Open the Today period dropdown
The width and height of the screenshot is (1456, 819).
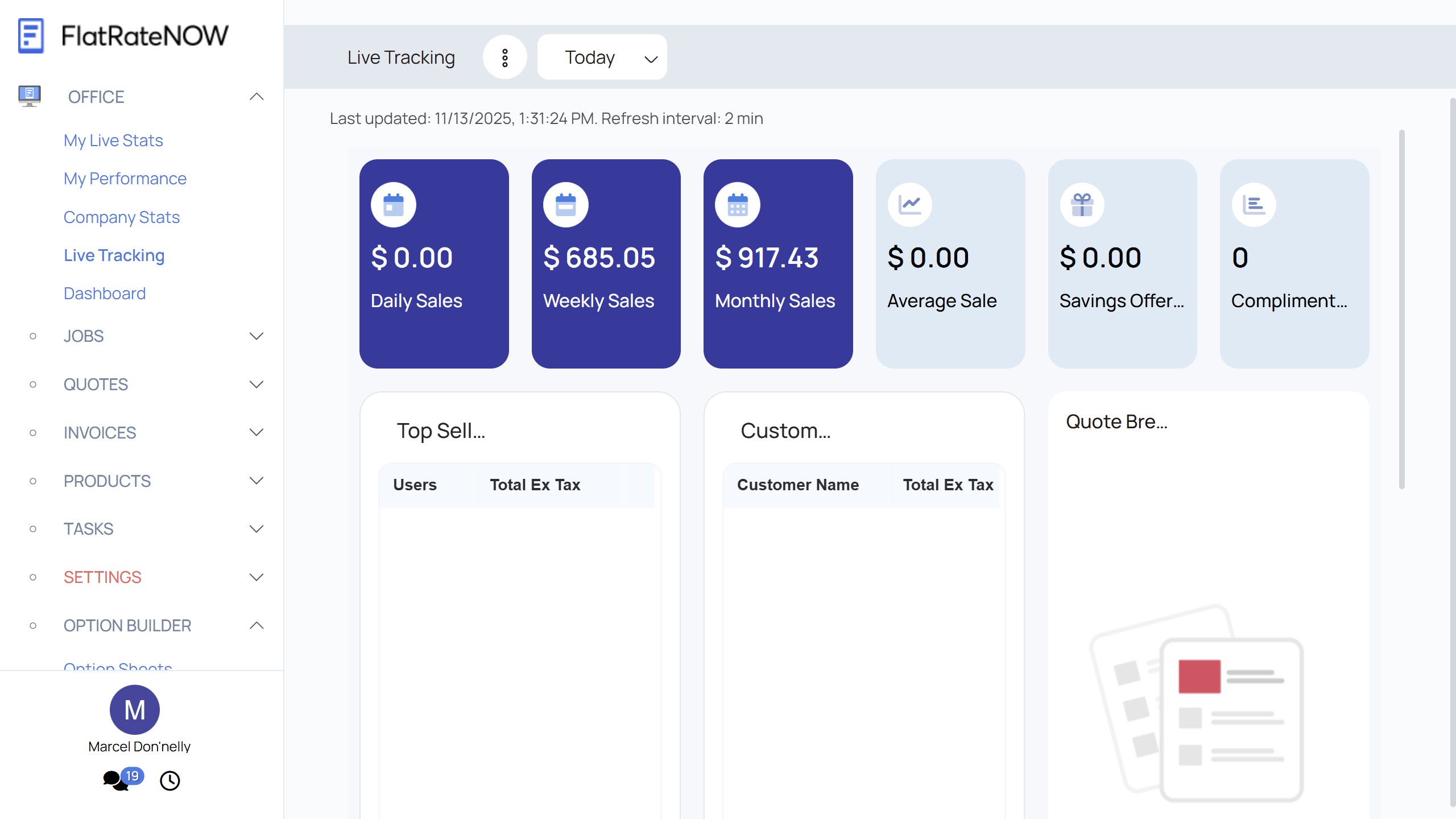pos(602,57)
